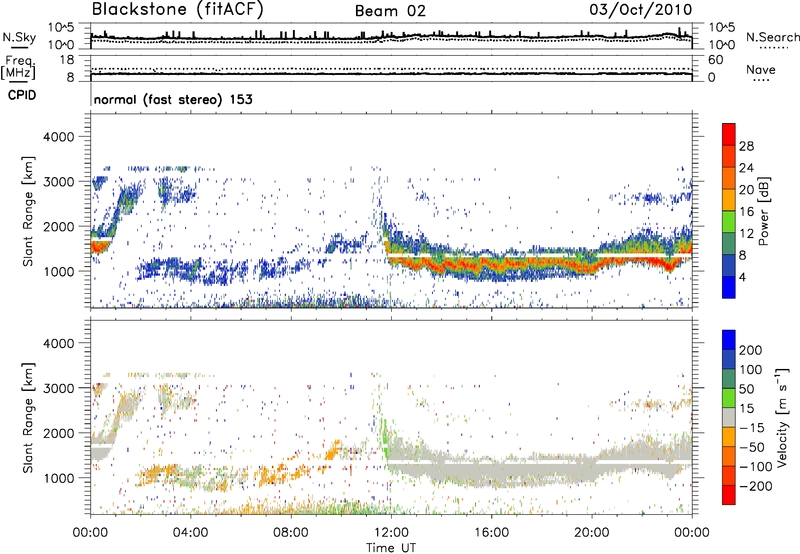Click the "N.Search" legend label
Screen dimensions: 800x554
(x=772, y=37)
